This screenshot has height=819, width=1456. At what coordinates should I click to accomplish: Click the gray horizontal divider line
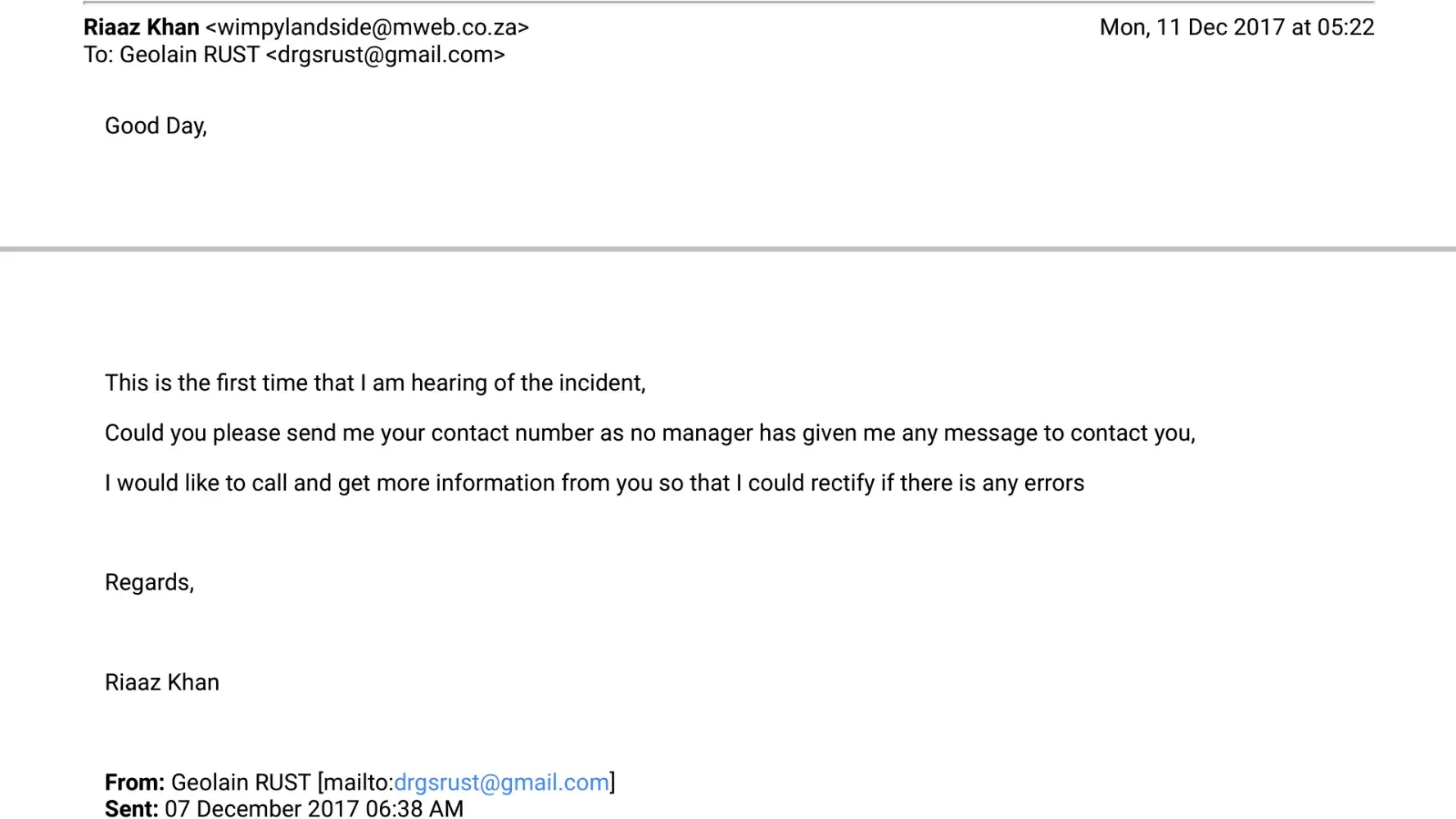[727, 248]
